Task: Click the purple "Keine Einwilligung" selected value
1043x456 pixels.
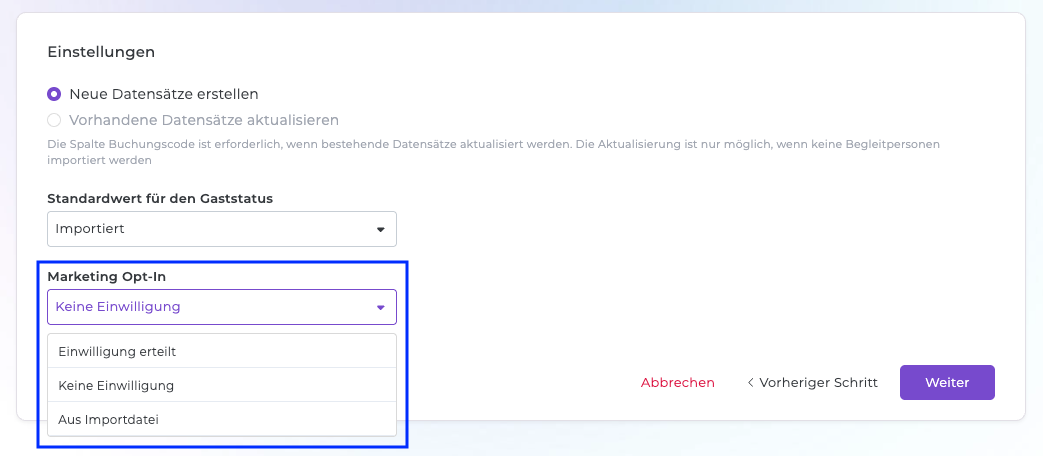Action: [x=118, y=307]
